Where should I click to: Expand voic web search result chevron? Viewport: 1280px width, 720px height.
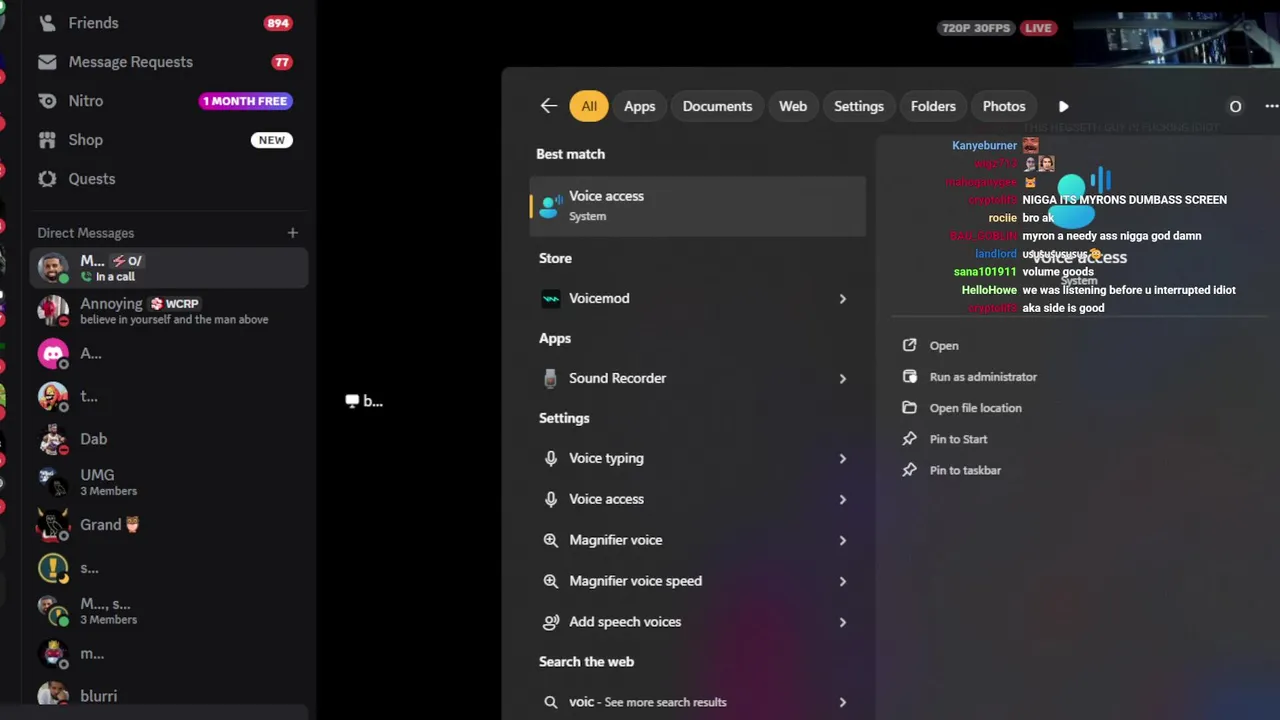pyautogui.click(x=843, y=702)
